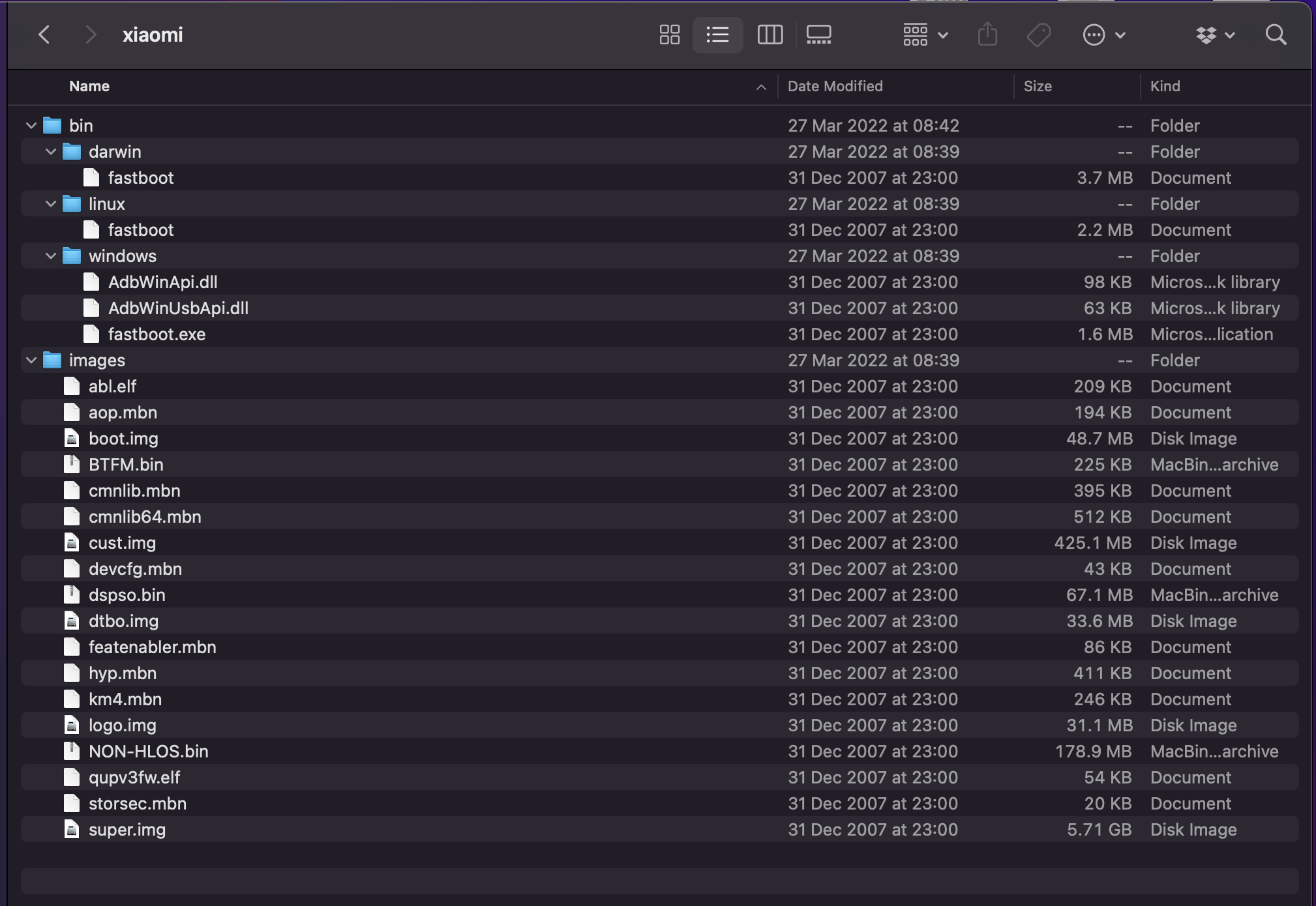
Task: Click the '27 Mar 2022 at 08:42' date
Action: (x=873, y=125)
